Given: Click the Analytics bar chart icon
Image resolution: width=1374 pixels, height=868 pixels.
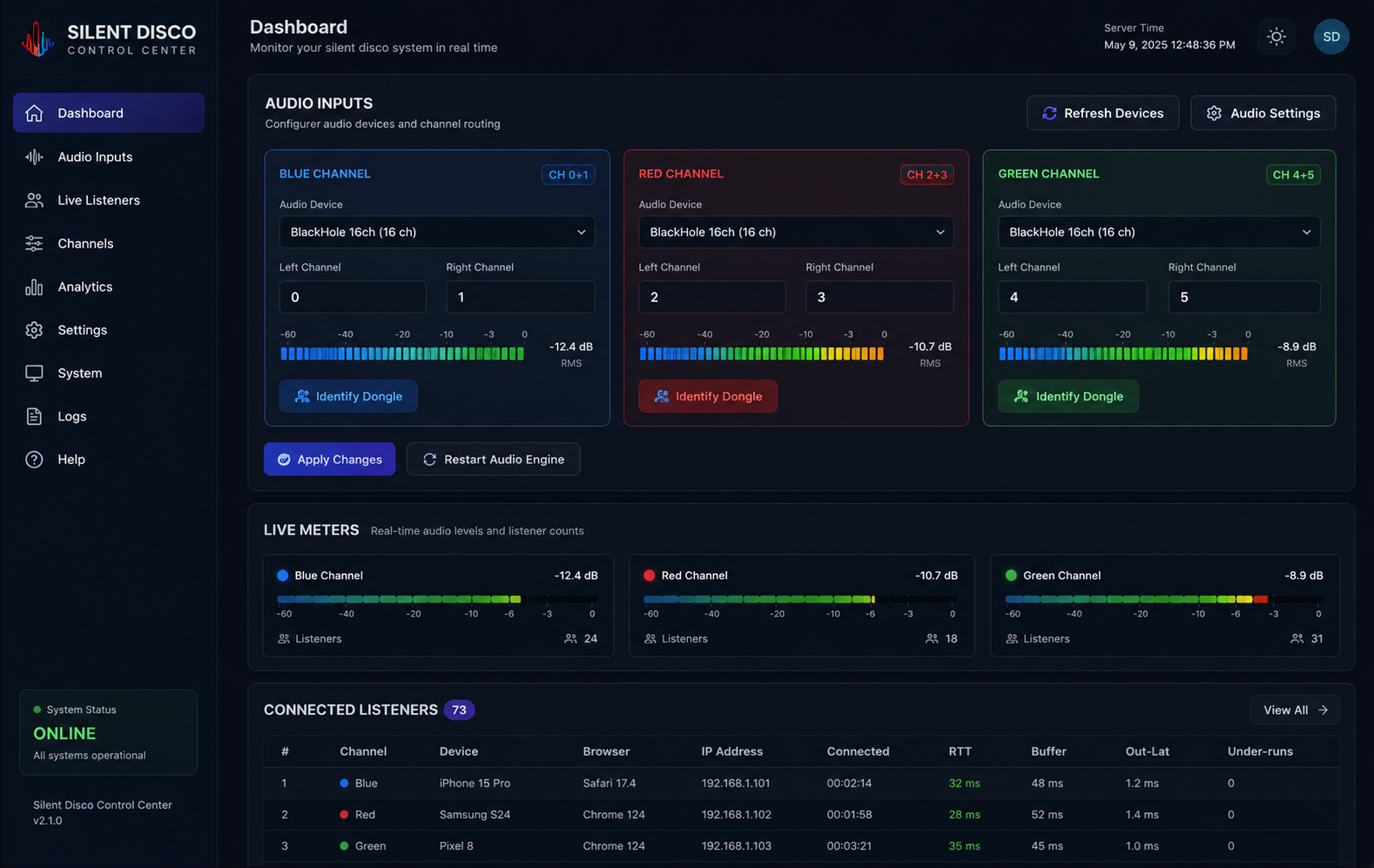Looking at the screenshot, I should pos(34,286).
